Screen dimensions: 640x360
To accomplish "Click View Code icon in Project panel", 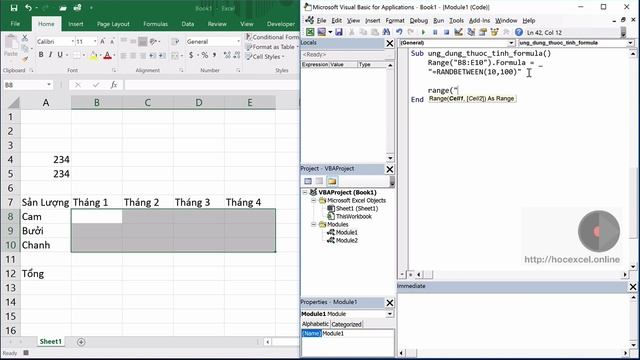I will [308, 181].
